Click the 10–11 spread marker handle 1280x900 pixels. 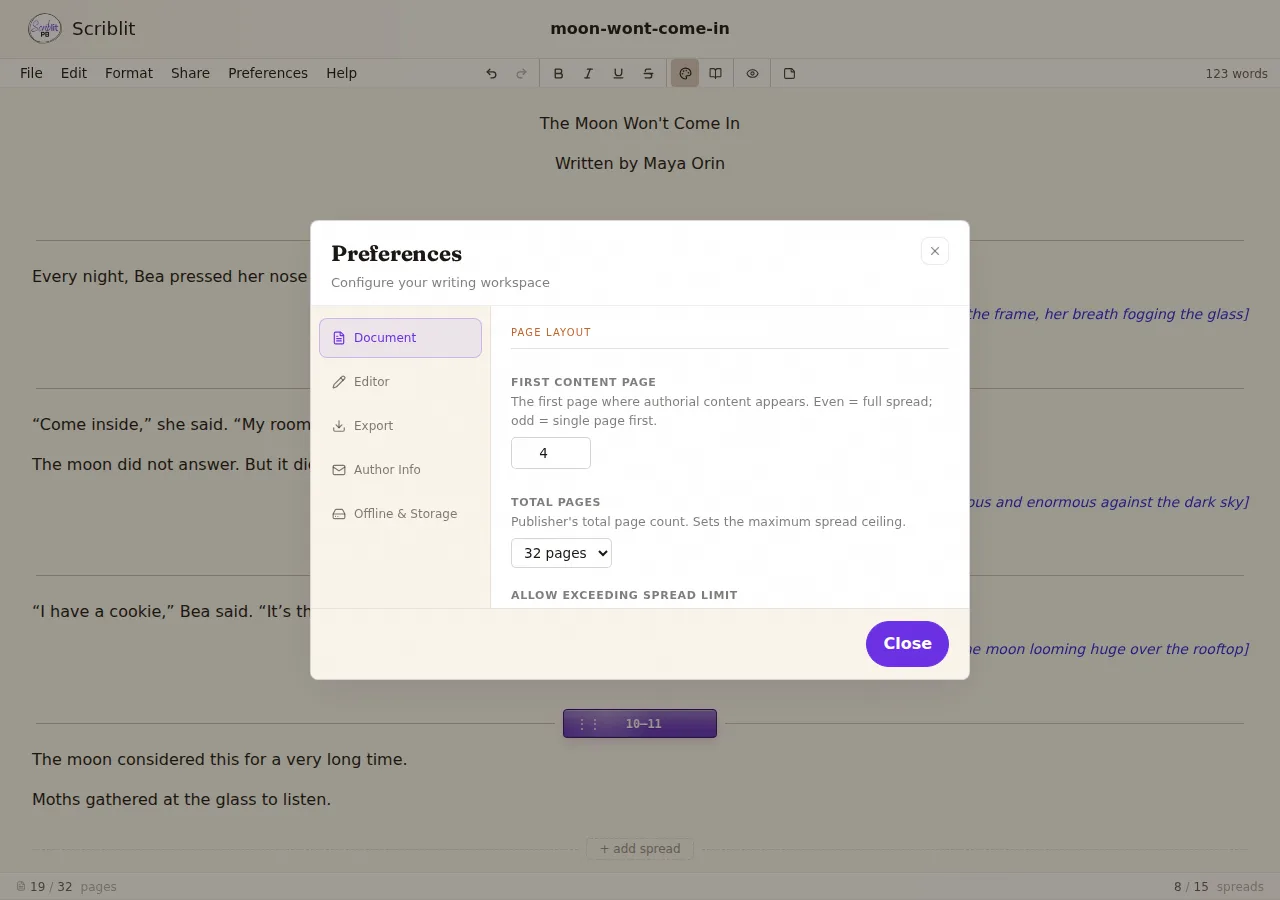pos(640,724)
